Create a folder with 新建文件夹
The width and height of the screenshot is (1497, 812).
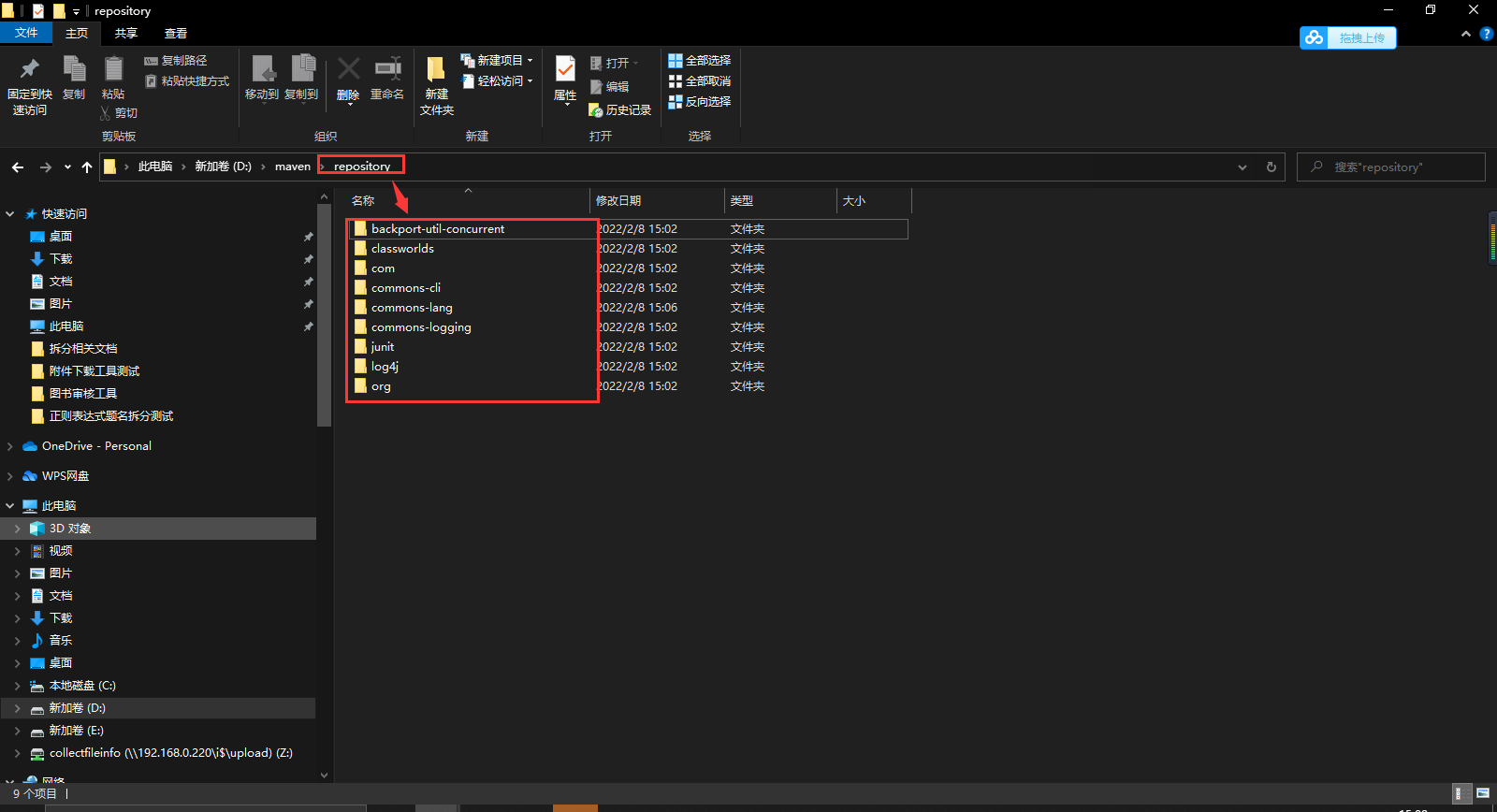point(436,85)
